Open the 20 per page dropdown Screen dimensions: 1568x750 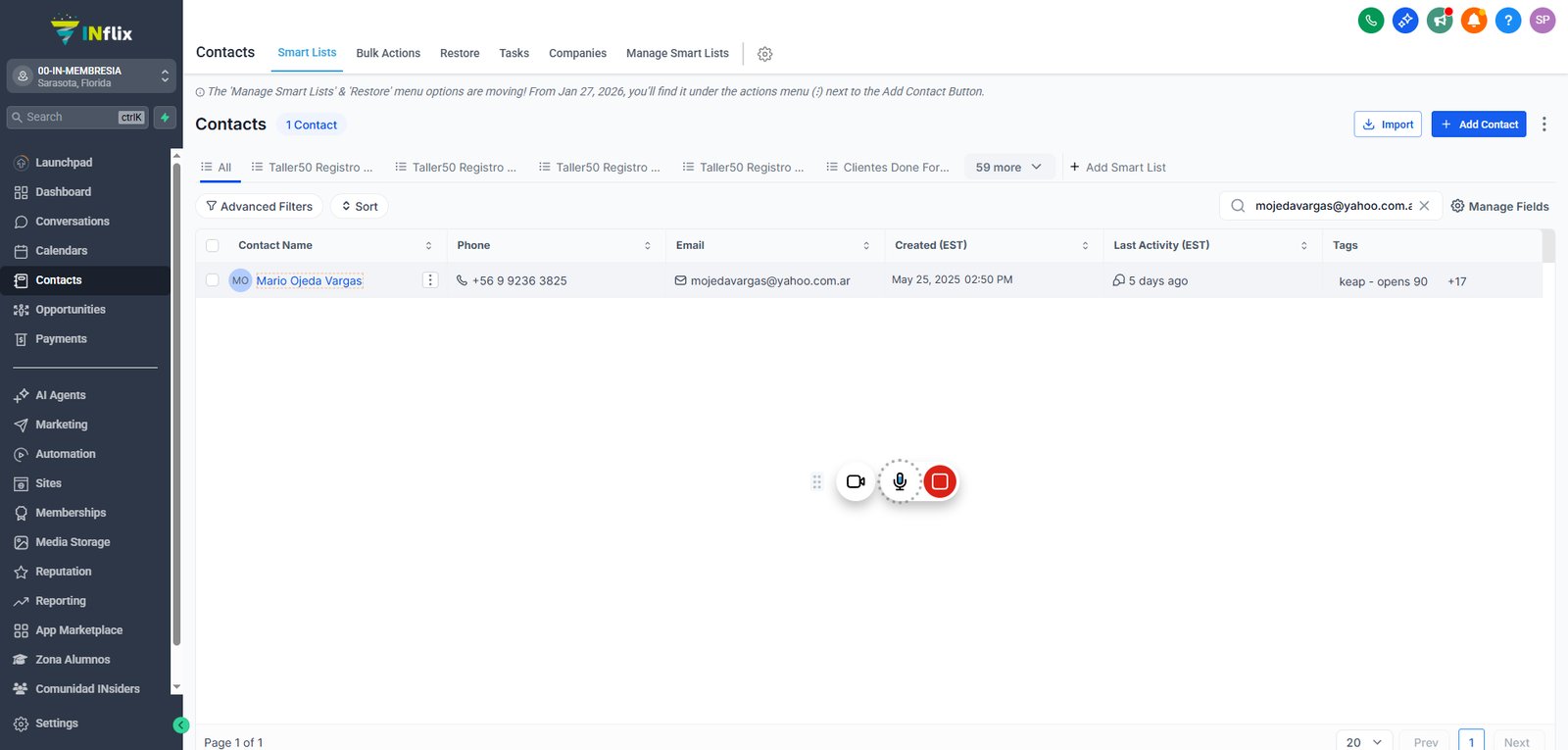(1363, 742)
